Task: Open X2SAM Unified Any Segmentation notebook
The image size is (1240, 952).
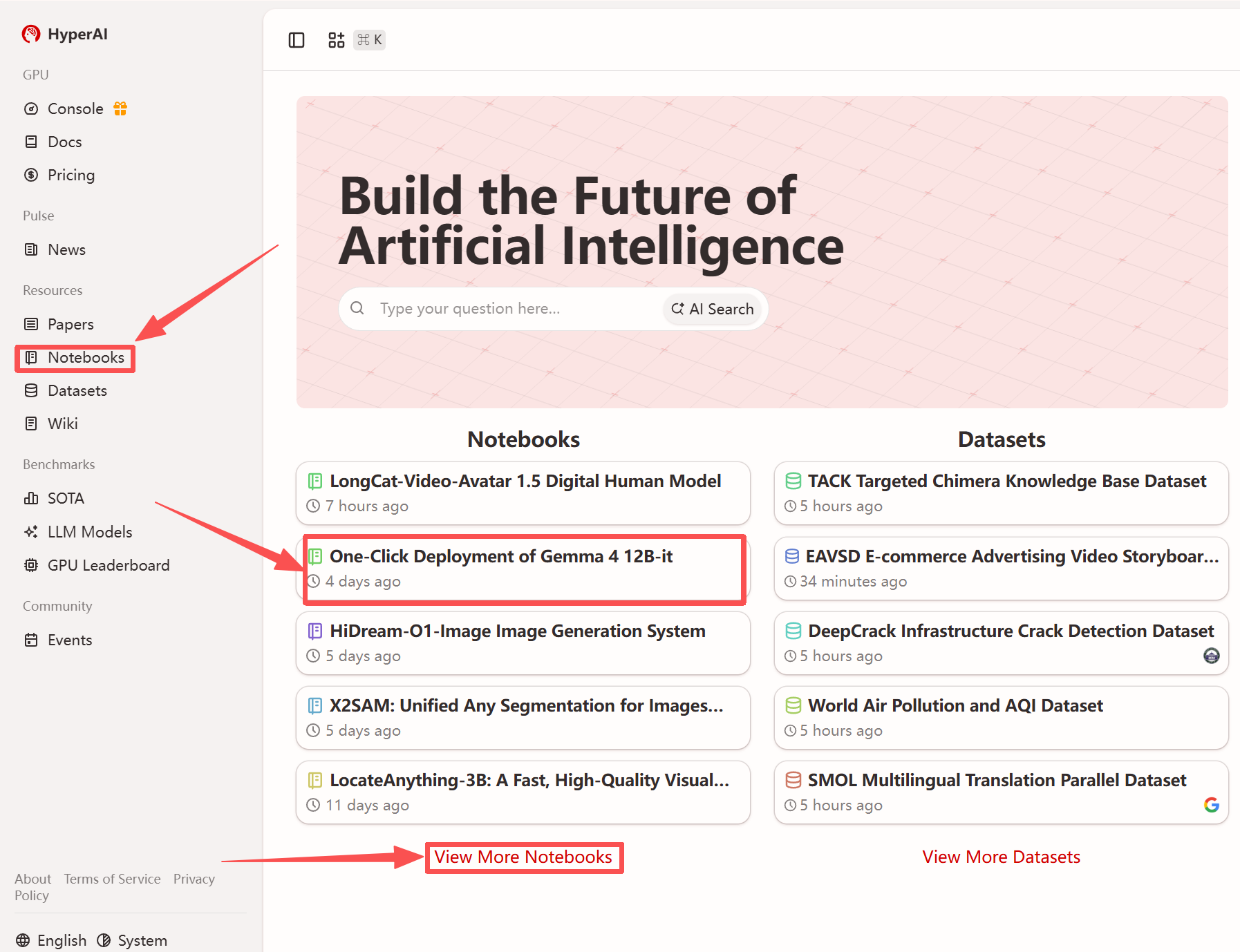Action: pos(523,718)
